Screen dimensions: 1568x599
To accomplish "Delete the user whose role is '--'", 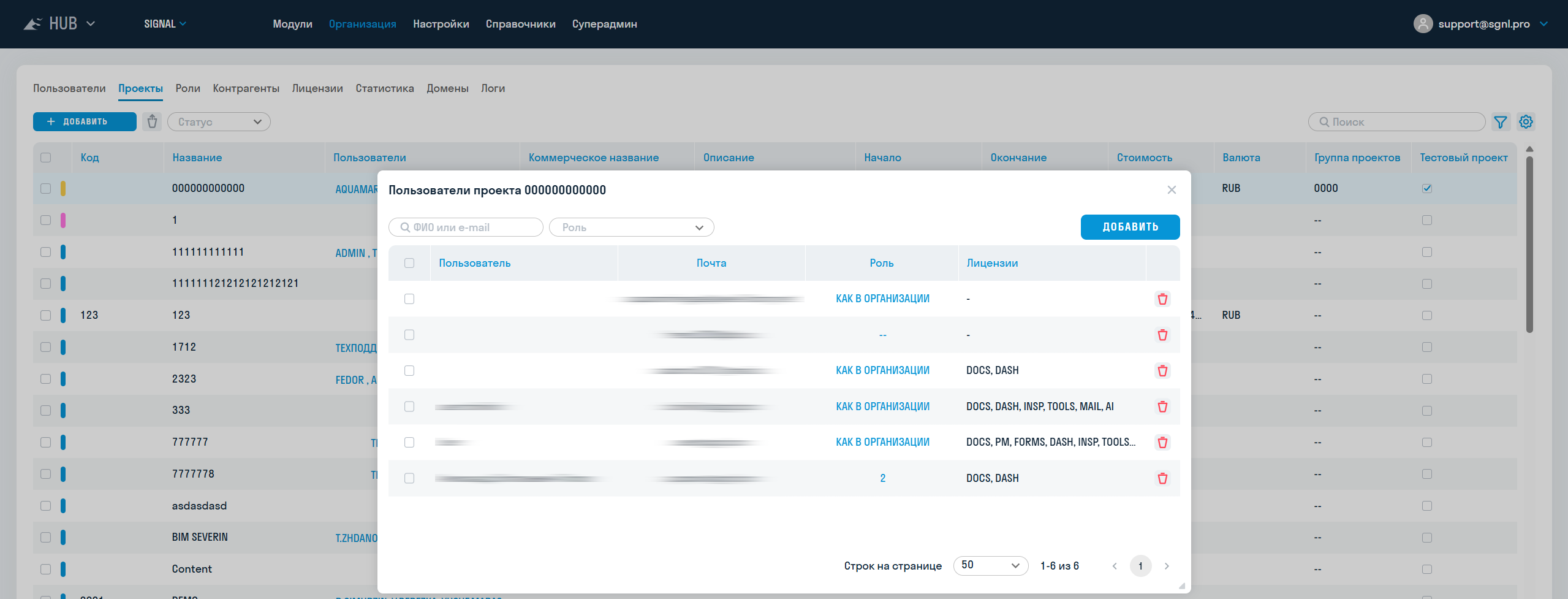I will (1162, 335).
